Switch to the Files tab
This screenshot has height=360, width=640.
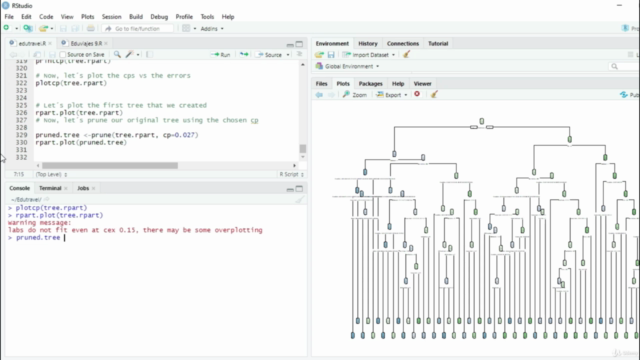[x=321, y=84]
